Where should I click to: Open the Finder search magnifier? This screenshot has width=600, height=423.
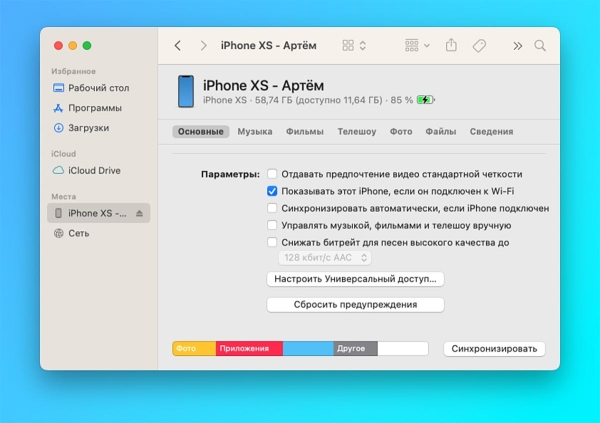tap(540, 46)
